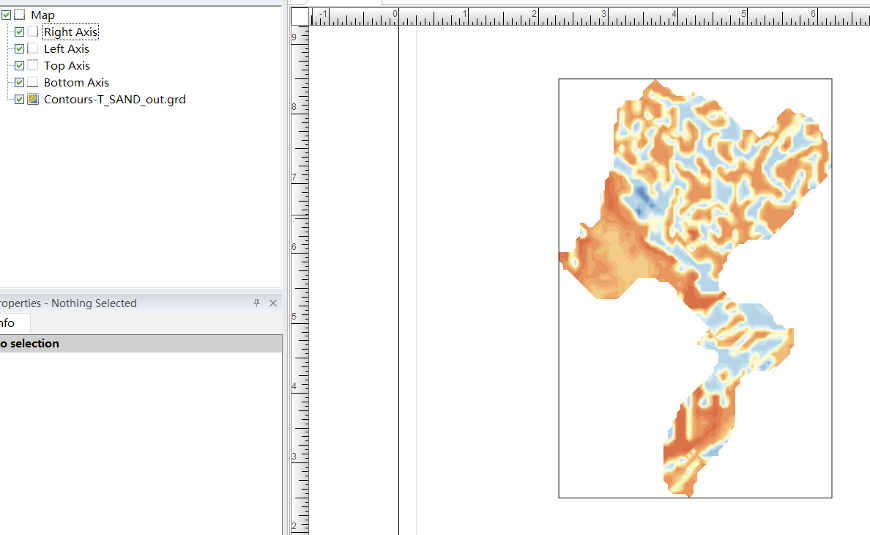Screen dimensions: 870x535
Task: Disable the Bottom Axis checkbox
Action: pyautogui.click(x=19, y=83)
